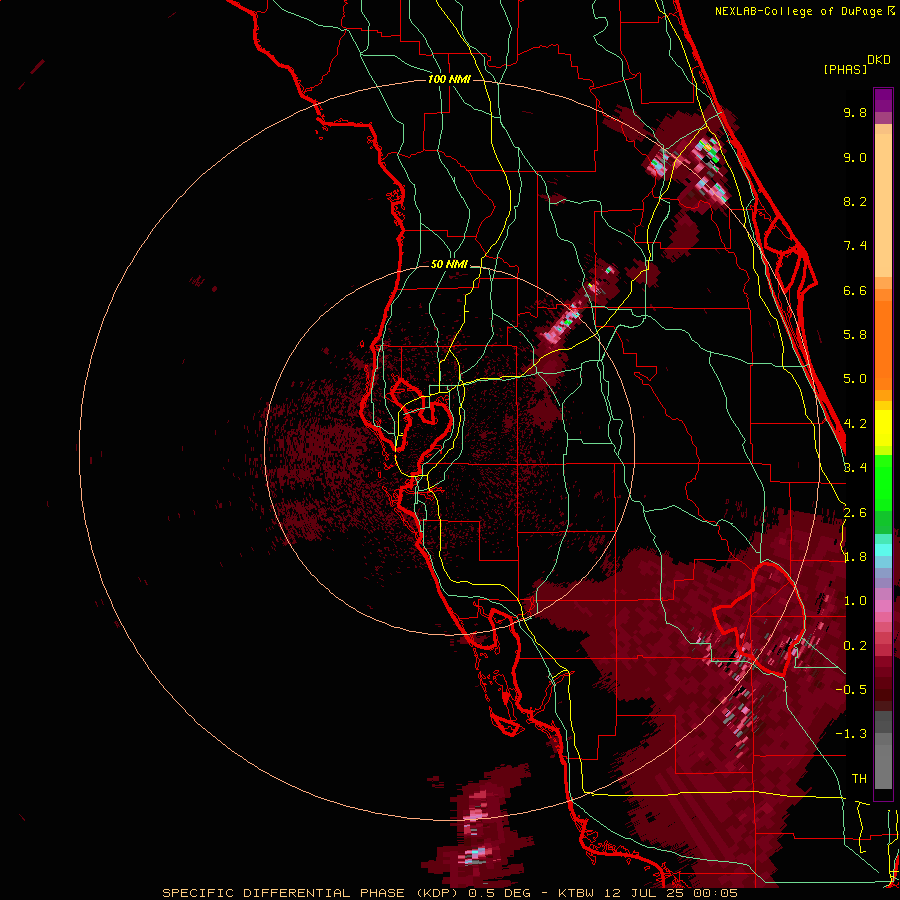
Task: Select the 0.2 value on the scale
Action: (855, 646)
